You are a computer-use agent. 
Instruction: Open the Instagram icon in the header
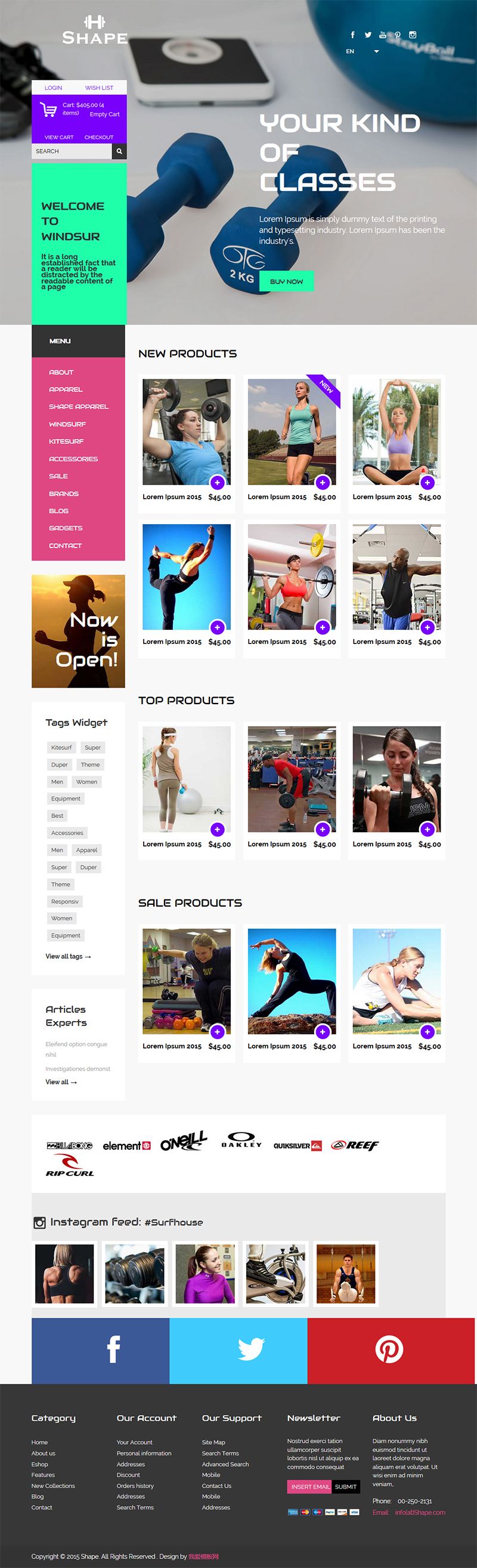413,35
